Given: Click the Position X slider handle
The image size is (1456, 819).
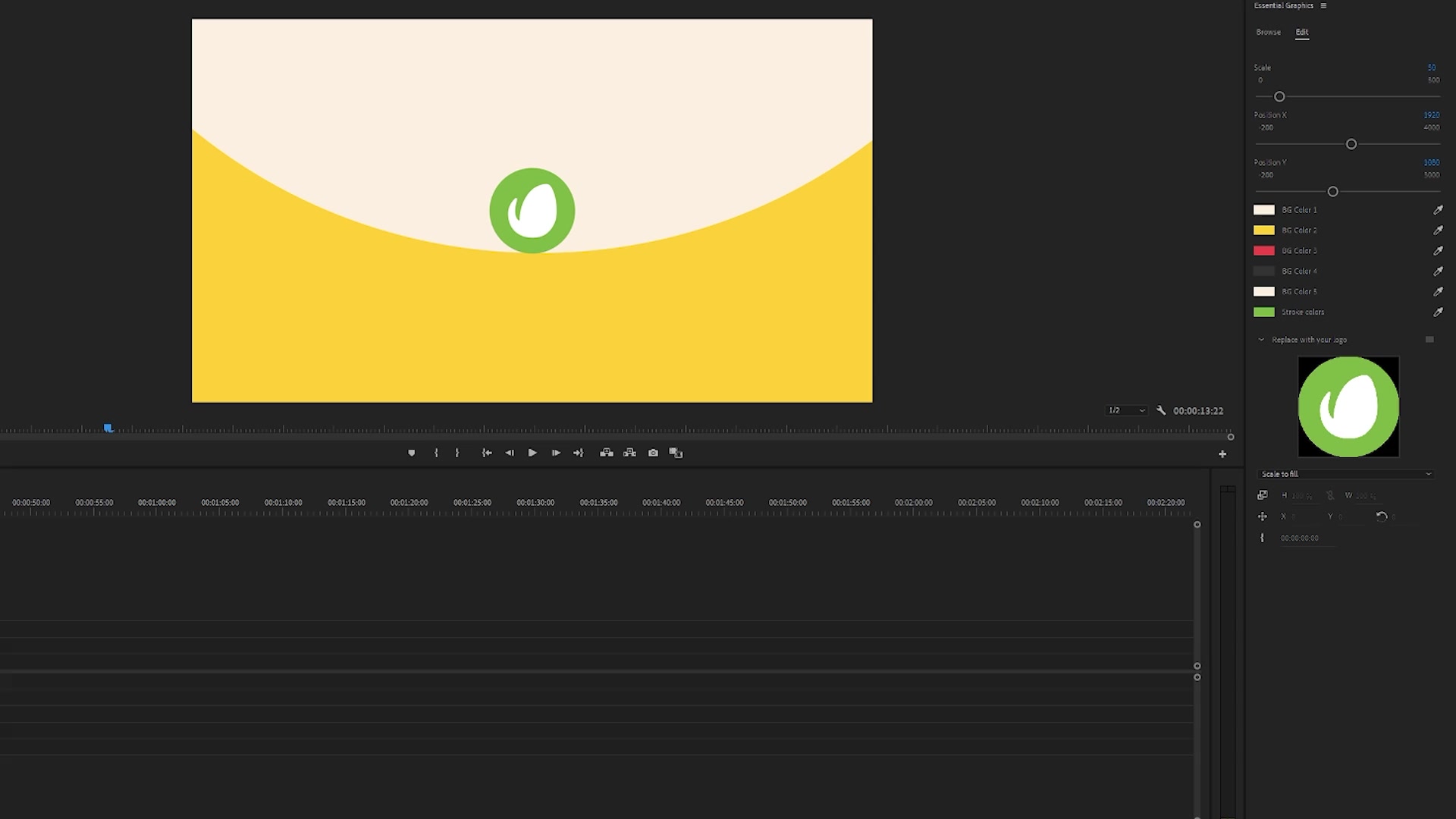Looking at the screenshot, I should tap(1351, 144).
